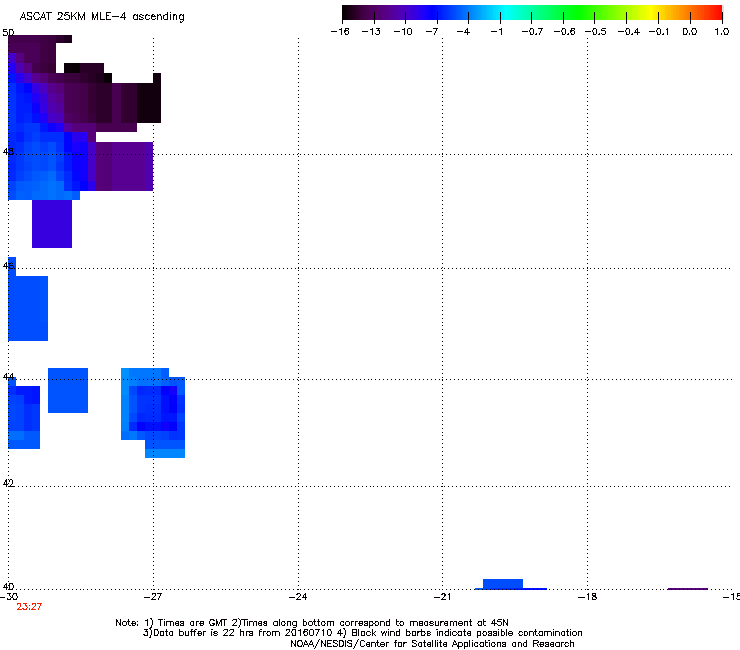Image resolution: width=740 pixels, height=650 pixels.
Task: Click the red 23:27 pass time
Action: click(29, 607)
